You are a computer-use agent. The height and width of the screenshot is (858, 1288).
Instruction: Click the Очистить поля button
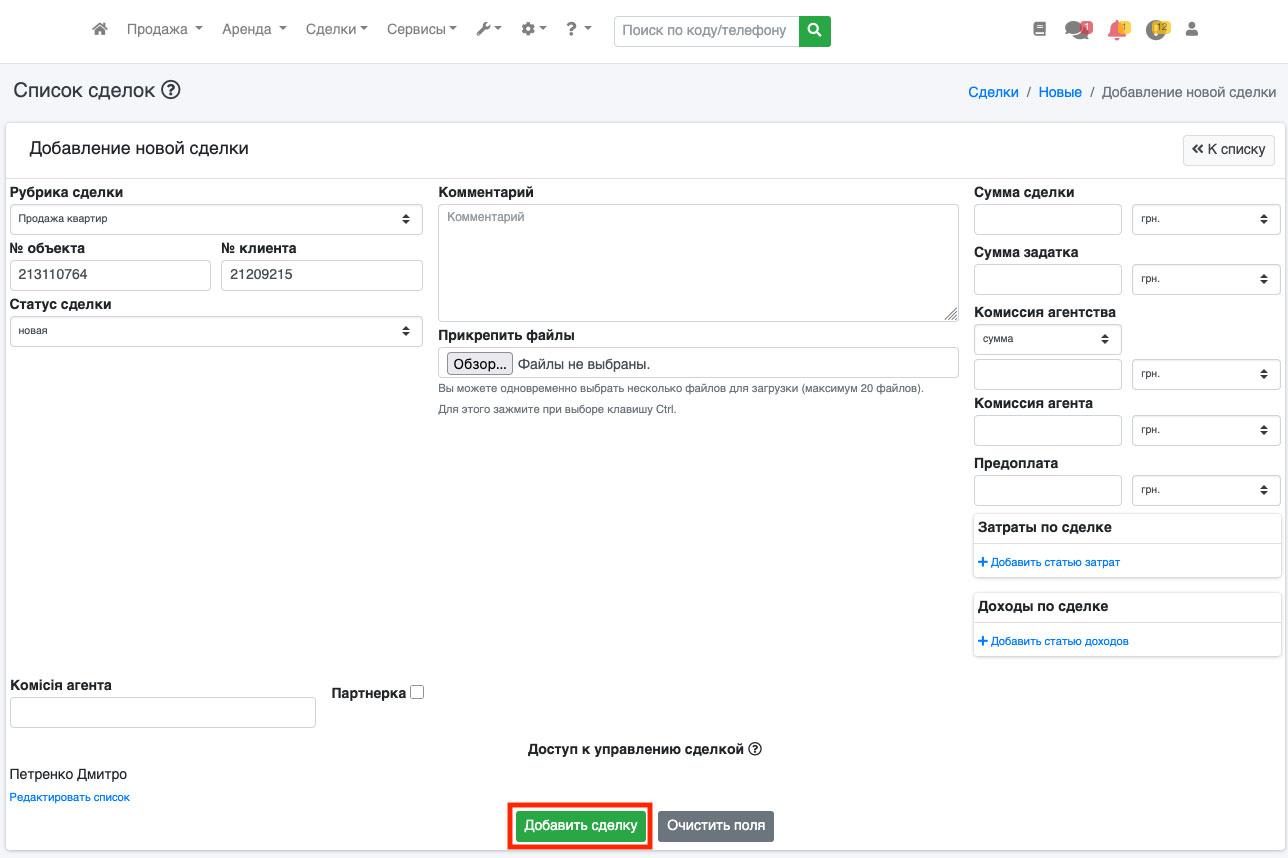click(715, 826)
